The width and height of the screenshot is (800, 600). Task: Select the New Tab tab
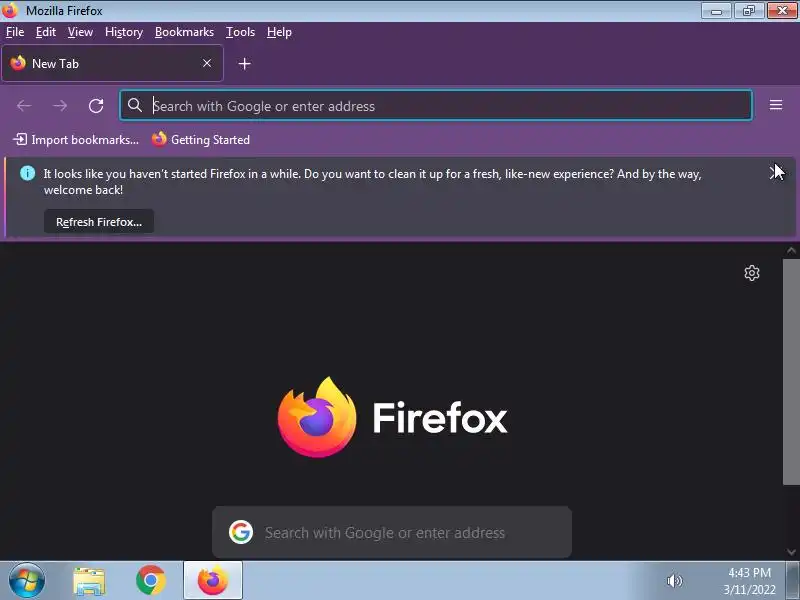(x=112, y=63)
